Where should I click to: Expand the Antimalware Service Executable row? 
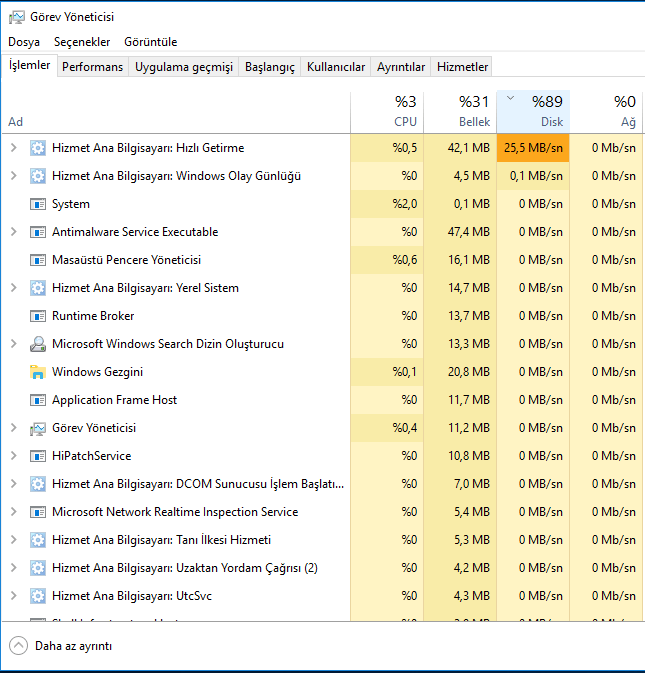point(13,232)
